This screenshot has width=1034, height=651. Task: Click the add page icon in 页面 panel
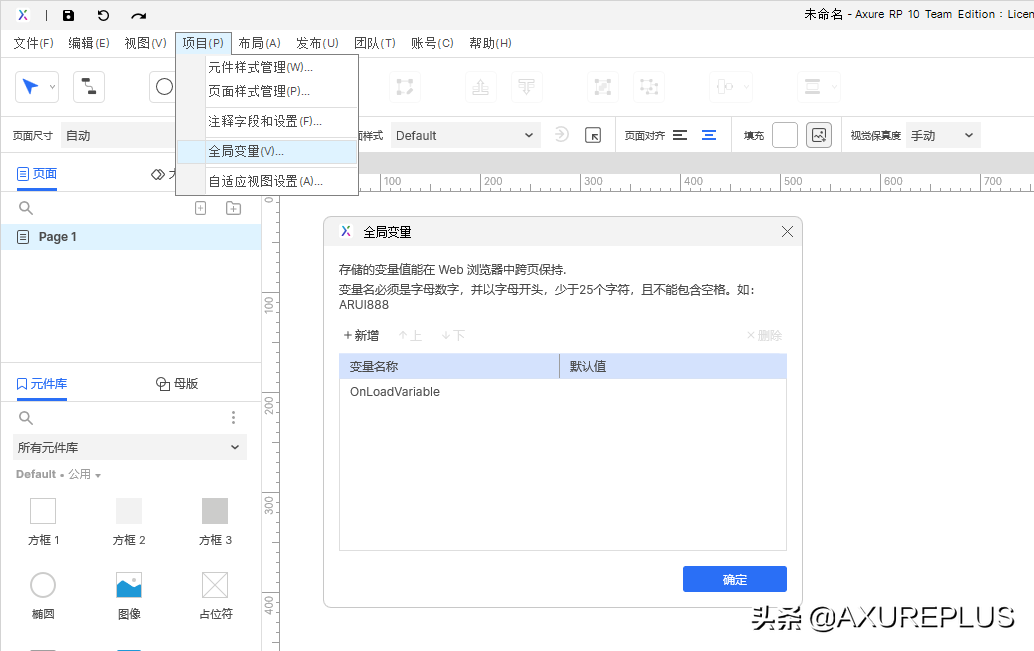200,208
